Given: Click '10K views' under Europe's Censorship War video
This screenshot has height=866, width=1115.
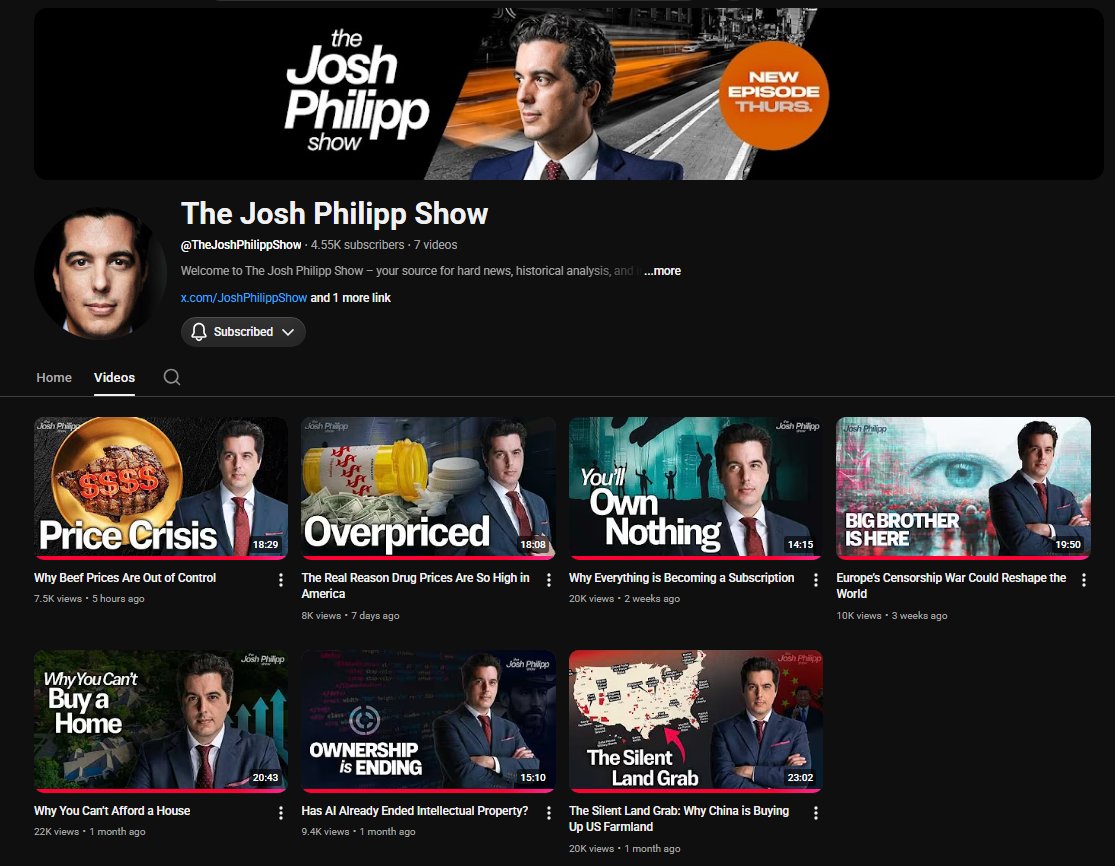Looking at the screenshot, I should click(859, 616).
